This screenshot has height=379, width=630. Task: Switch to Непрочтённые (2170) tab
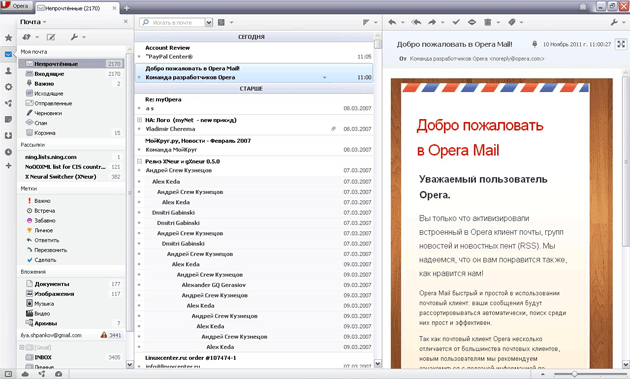(x=77, y=8)
